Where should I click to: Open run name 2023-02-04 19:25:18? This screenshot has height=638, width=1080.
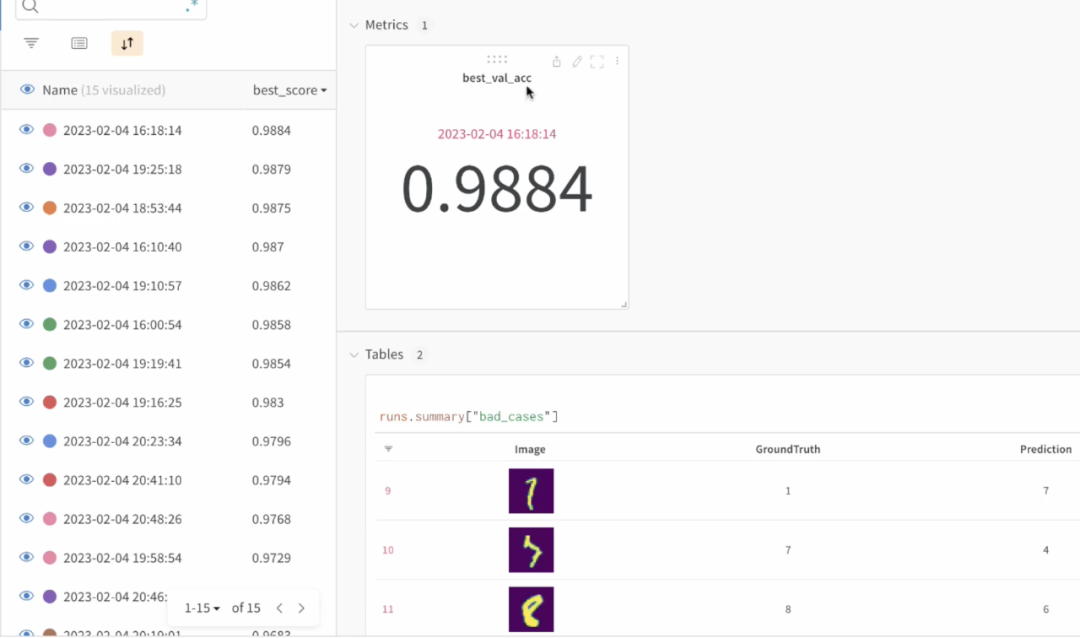[x=123, y=169]
